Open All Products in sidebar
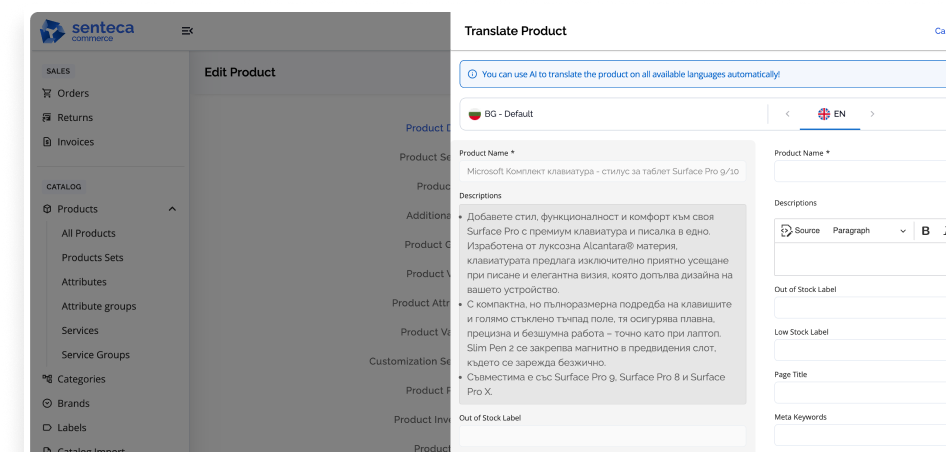 click(x=88, y=233)
